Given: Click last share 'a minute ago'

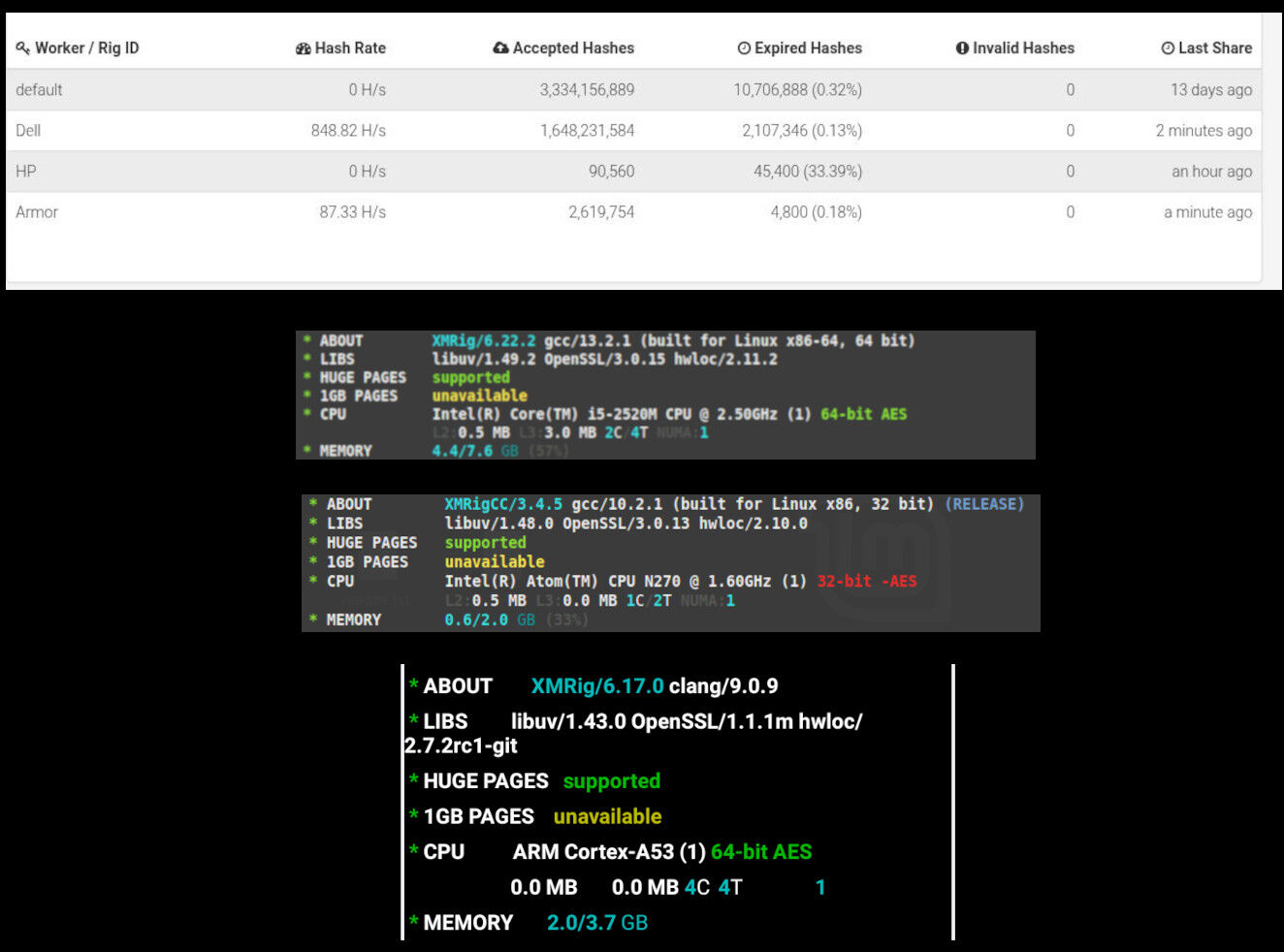Looking at the screenshot, I should (1207, 212).
